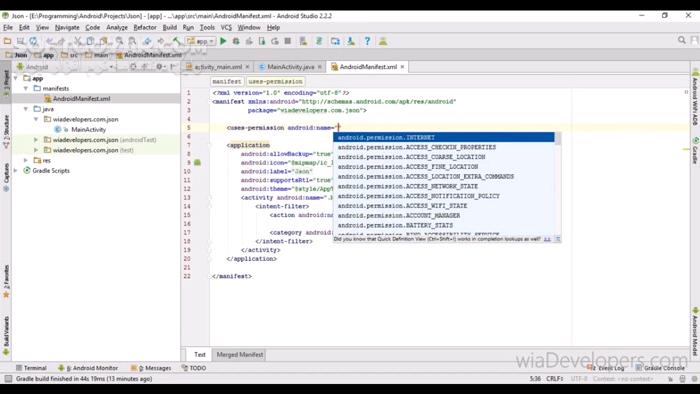Click the blue Help question mark icon
The width and height of the screenshot is (700, 394).
tap(367, 41)
